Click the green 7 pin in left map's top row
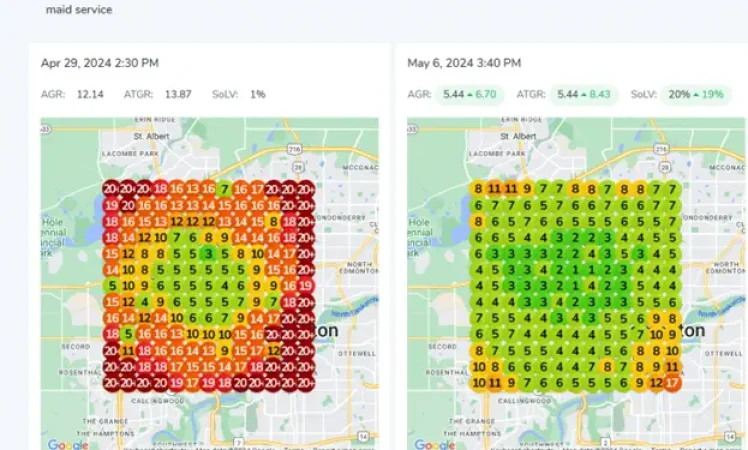 [224, 189]
